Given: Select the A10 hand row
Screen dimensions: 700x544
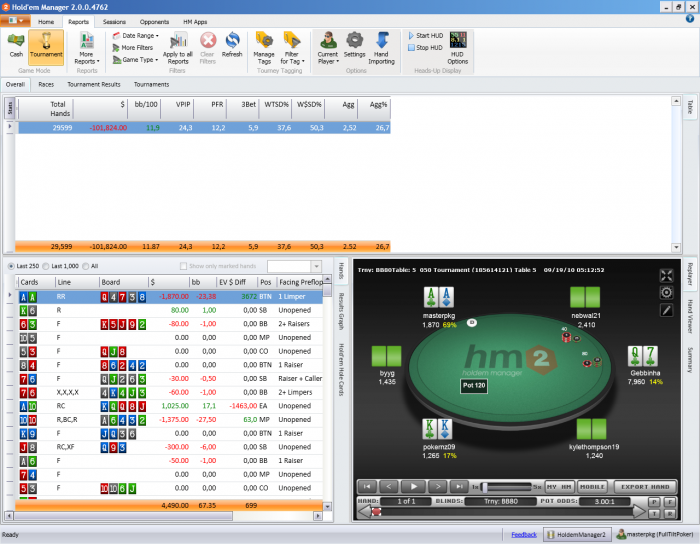Looking at the screenshot, I should [171, 406].
